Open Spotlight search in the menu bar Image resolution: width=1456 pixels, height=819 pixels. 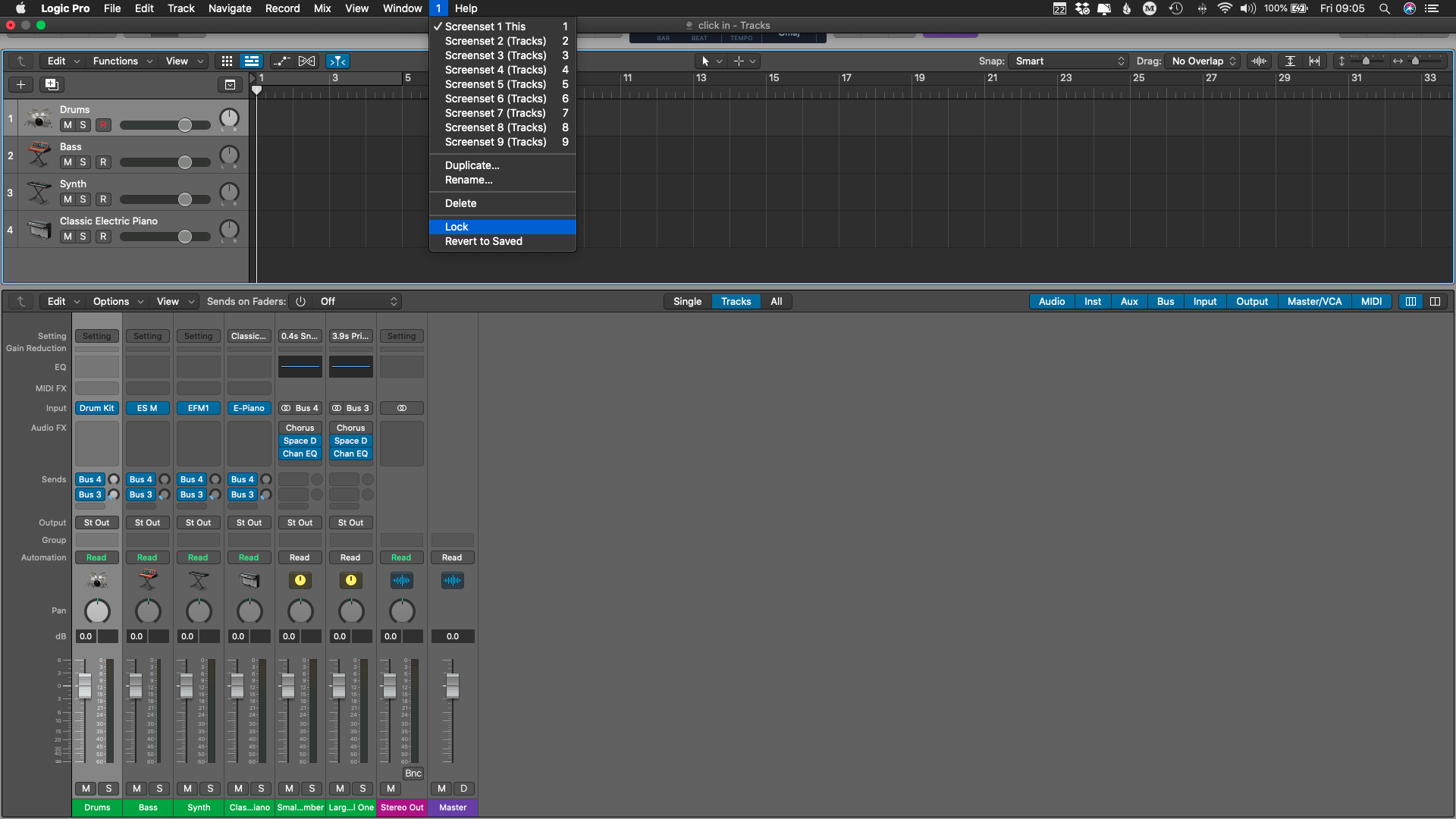[1384, 8]
